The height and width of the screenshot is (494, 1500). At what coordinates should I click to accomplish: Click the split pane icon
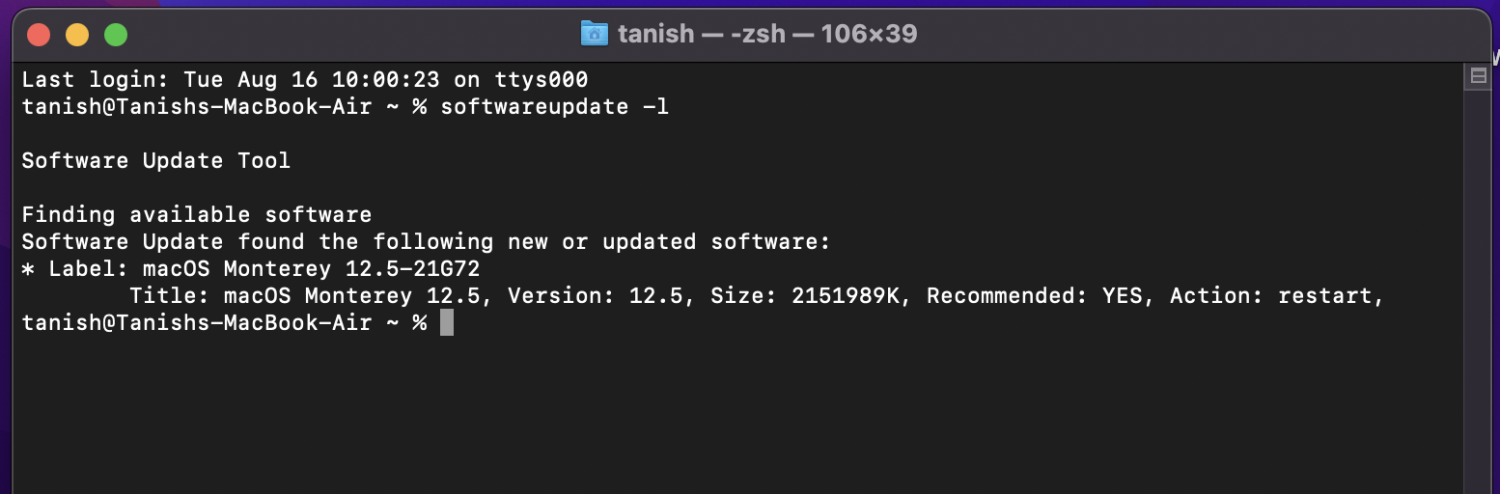(x=1477, y=76)
